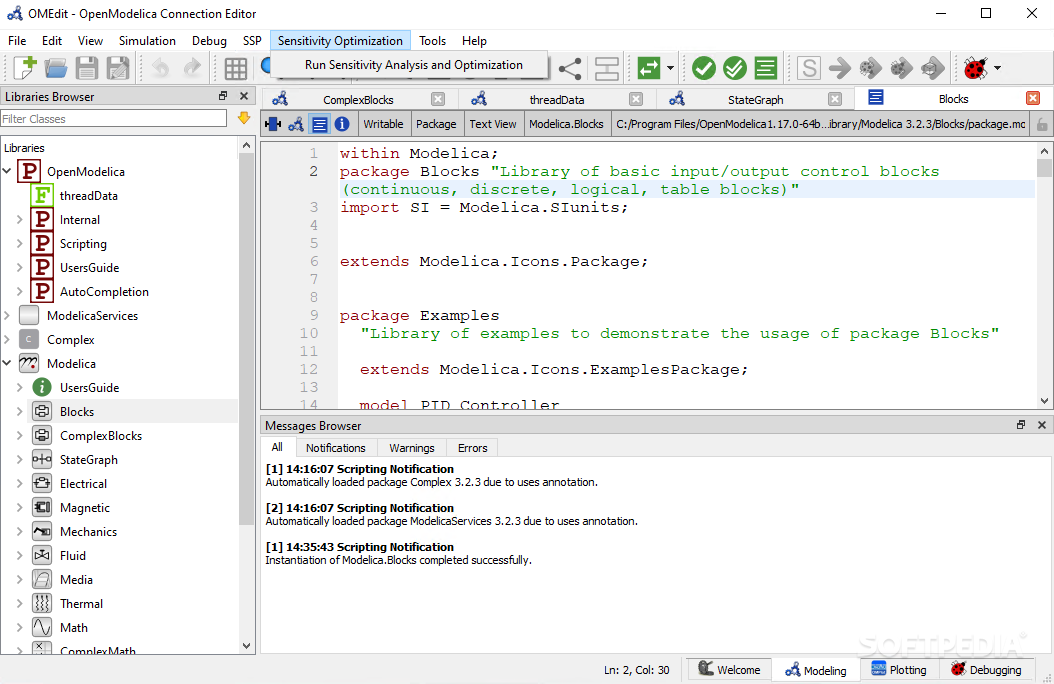Select the Magnetic library icon

tap(42, 507)
